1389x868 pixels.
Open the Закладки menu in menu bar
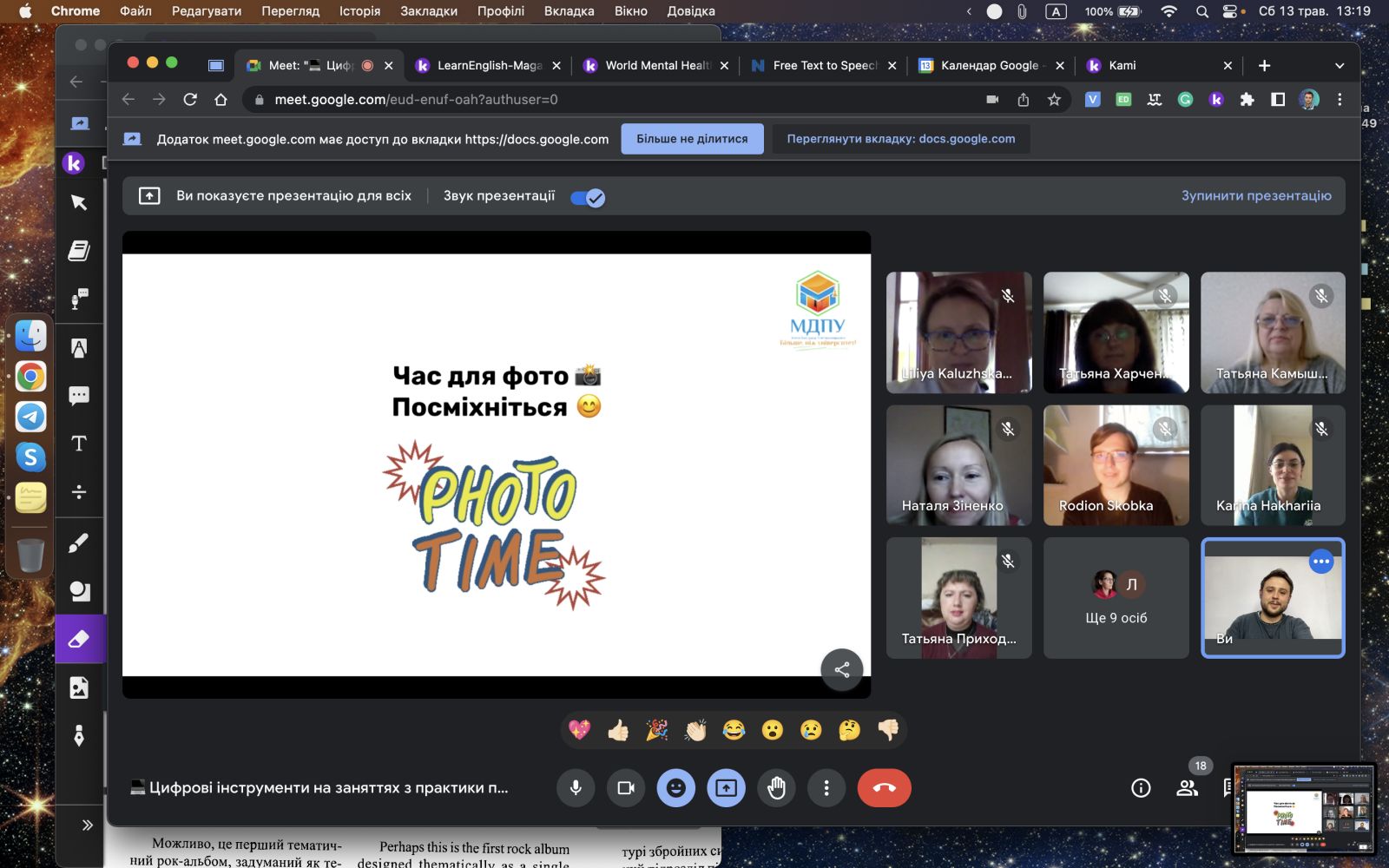pyautogui.click(x=428, y=11)
